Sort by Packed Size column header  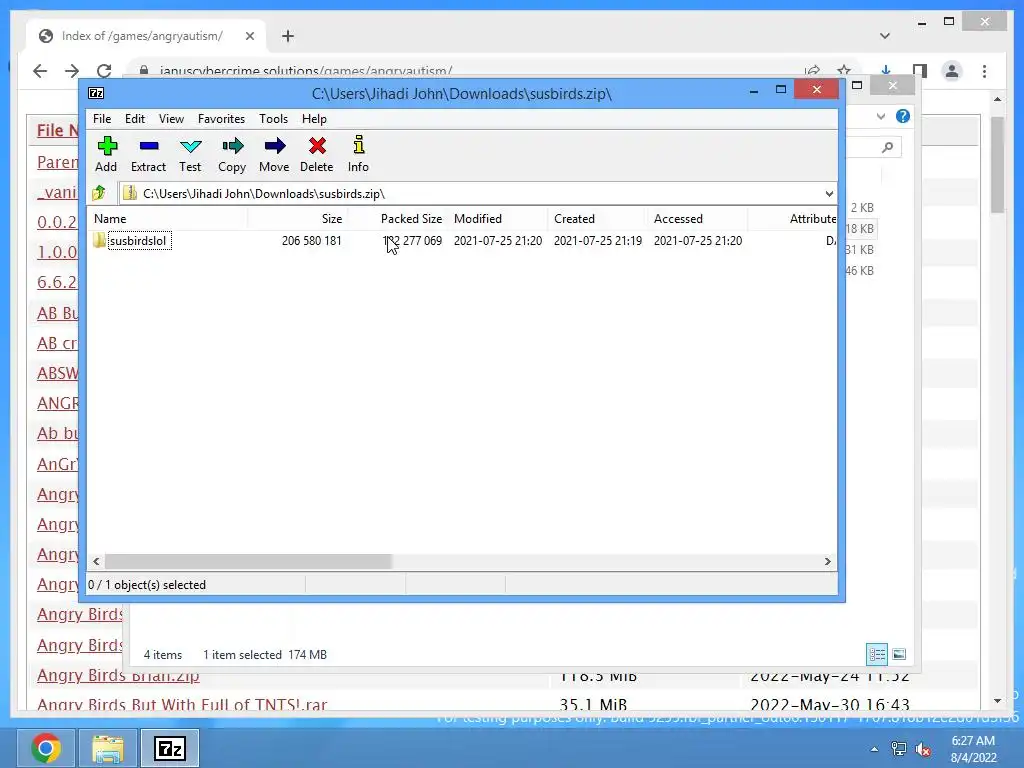tap(398, 219)
